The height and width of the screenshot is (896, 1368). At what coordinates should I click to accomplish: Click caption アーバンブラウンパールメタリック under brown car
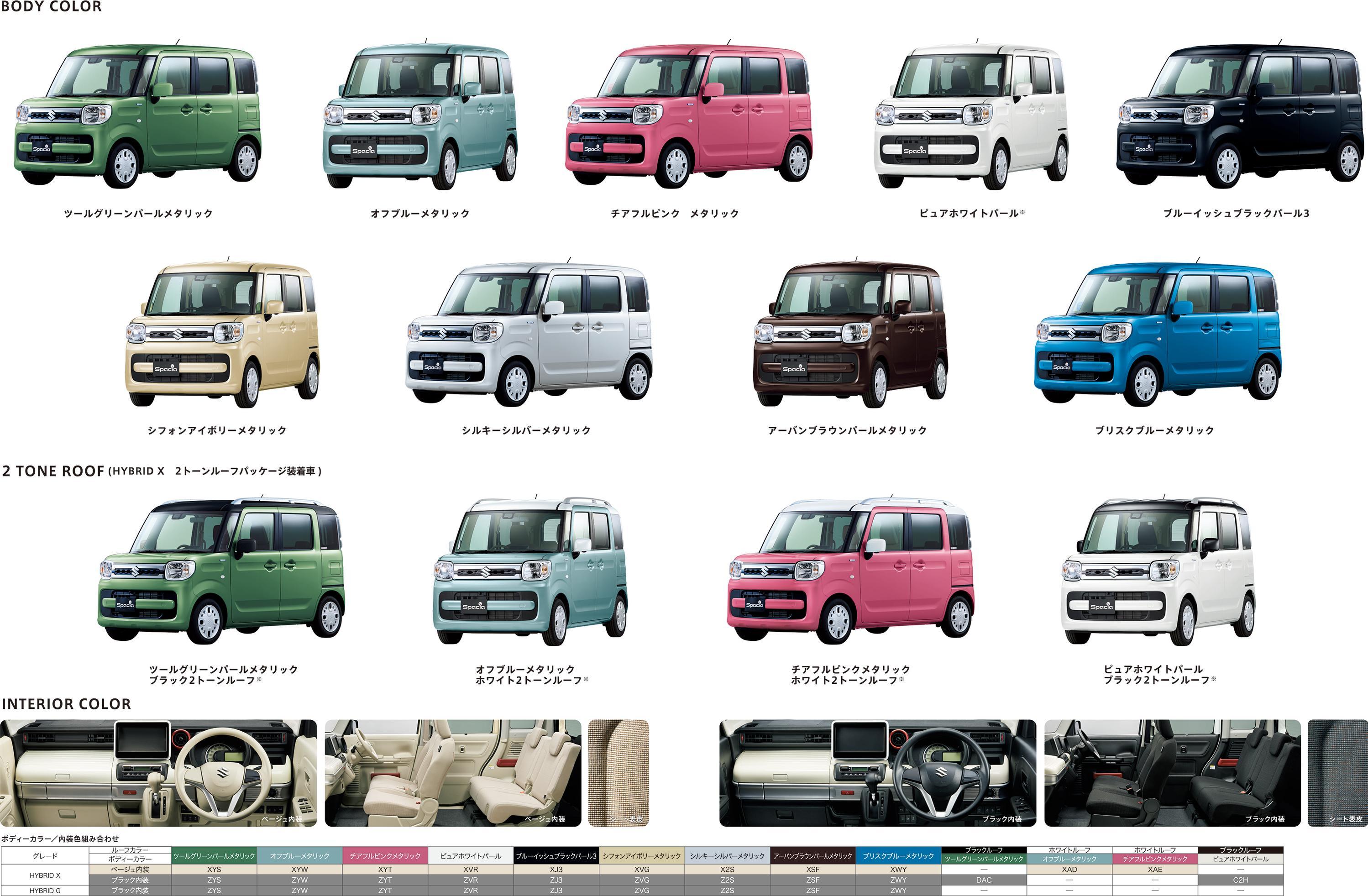click(x=847, y=430)
